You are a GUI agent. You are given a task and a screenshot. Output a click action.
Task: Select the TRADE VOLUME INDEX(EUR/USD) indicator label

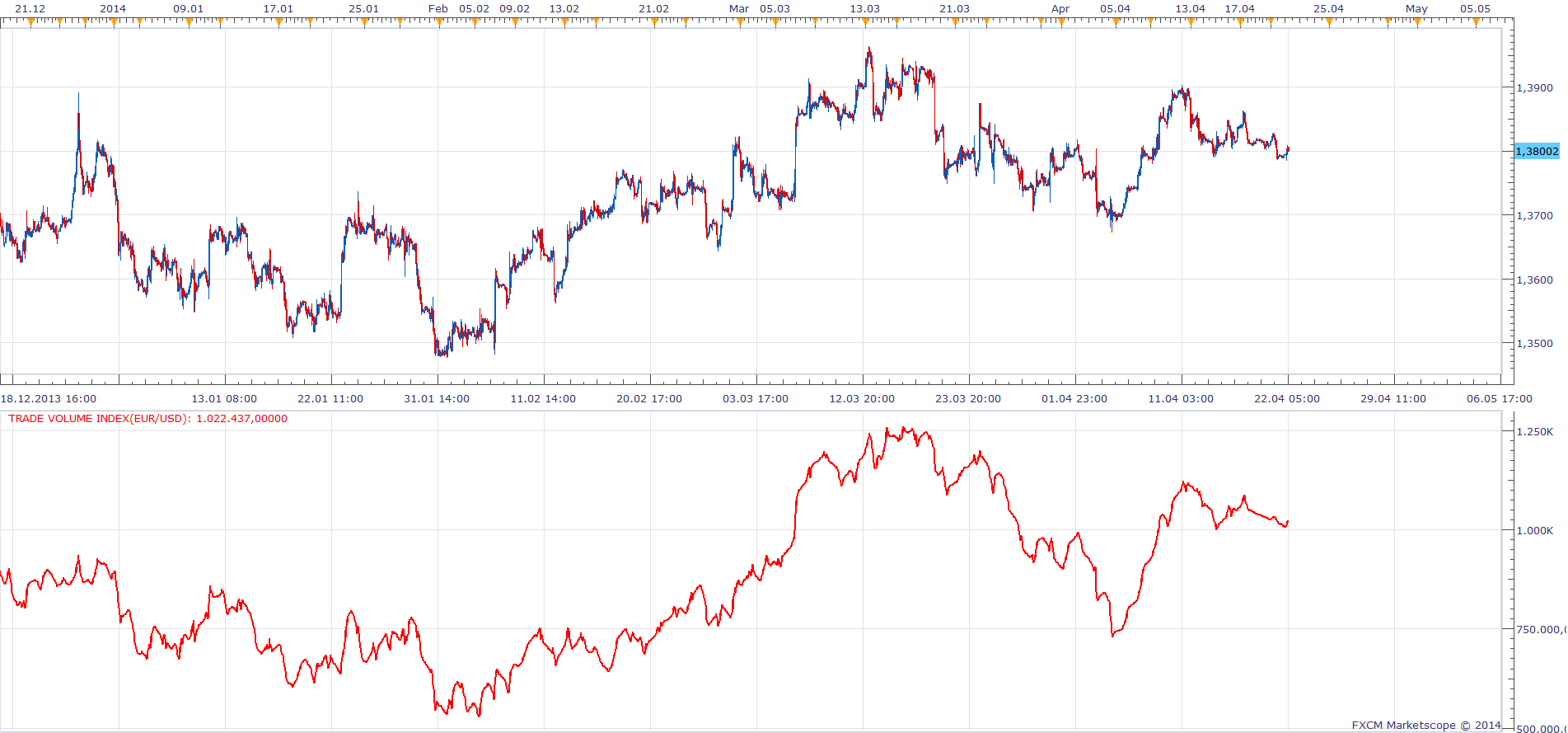[148, 419]
